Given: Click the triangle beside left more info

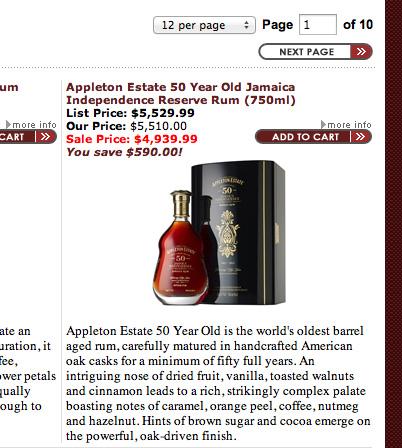Looking at the screenshot, I should click(8, 125).
